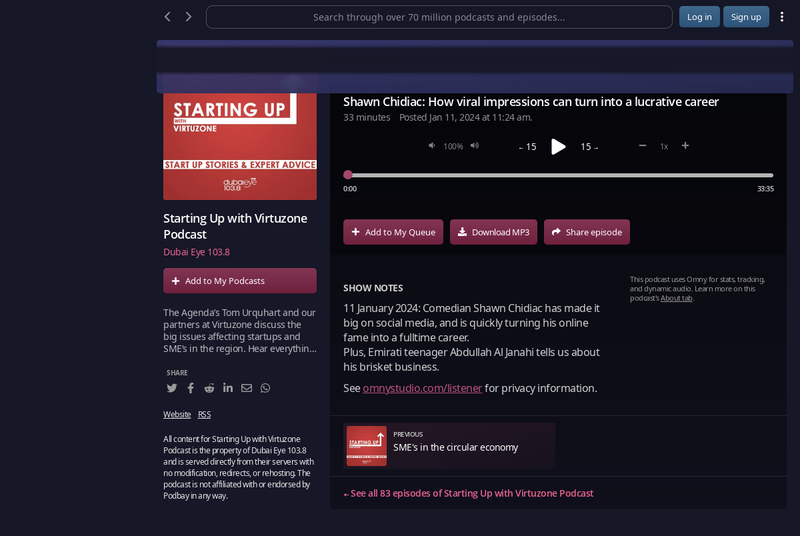Share podcast on LinkedIn
This screenshot has height=536, width=800.
[x=228, y=388]
